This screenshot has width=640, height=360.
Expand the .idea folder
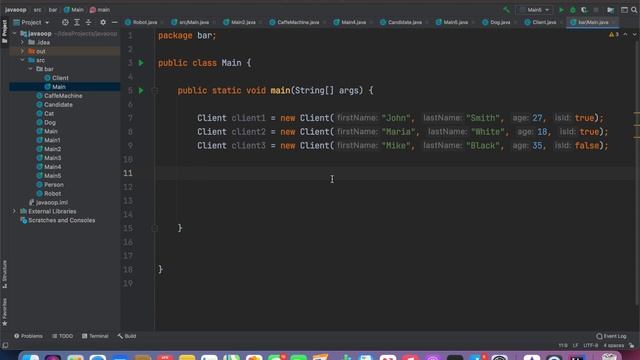point(22,42)
